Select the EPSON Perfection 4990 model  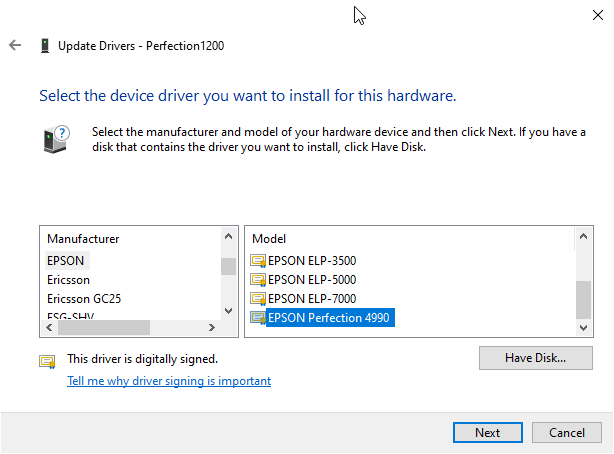point(329,318)
